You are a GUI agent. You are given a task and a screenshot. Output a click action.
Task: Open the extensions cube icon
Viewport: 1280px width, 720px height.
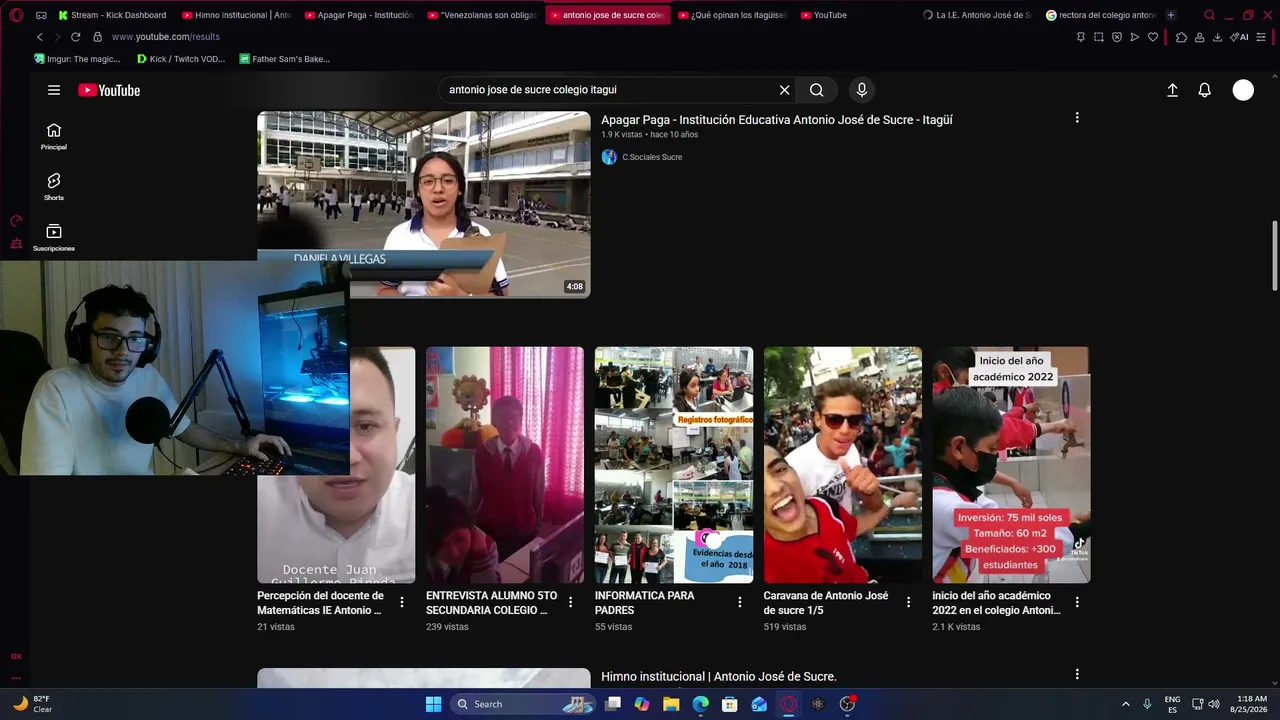1181,37
